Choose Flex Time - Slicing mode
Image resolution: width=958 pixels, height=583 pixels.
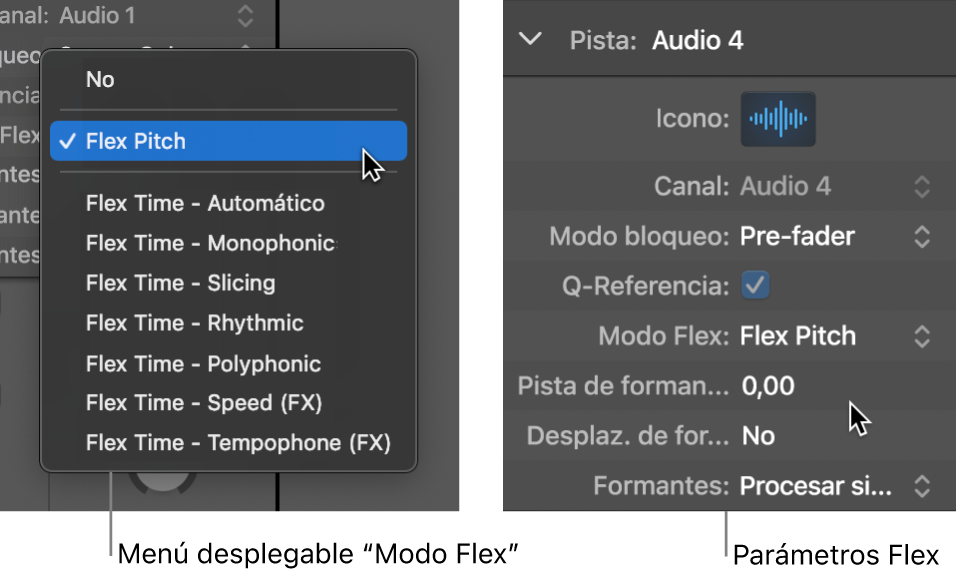(180, 283)
